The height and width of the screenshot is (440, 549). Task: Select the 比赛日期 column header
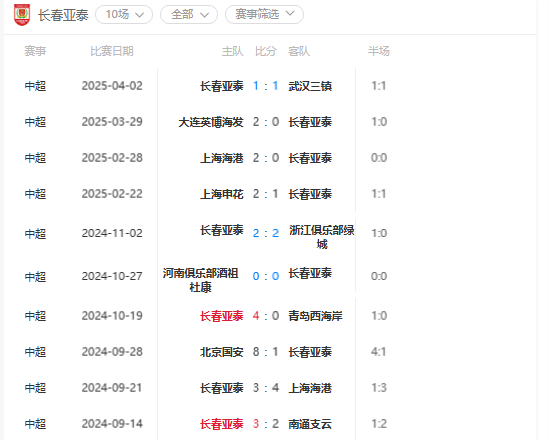(112, 51)
